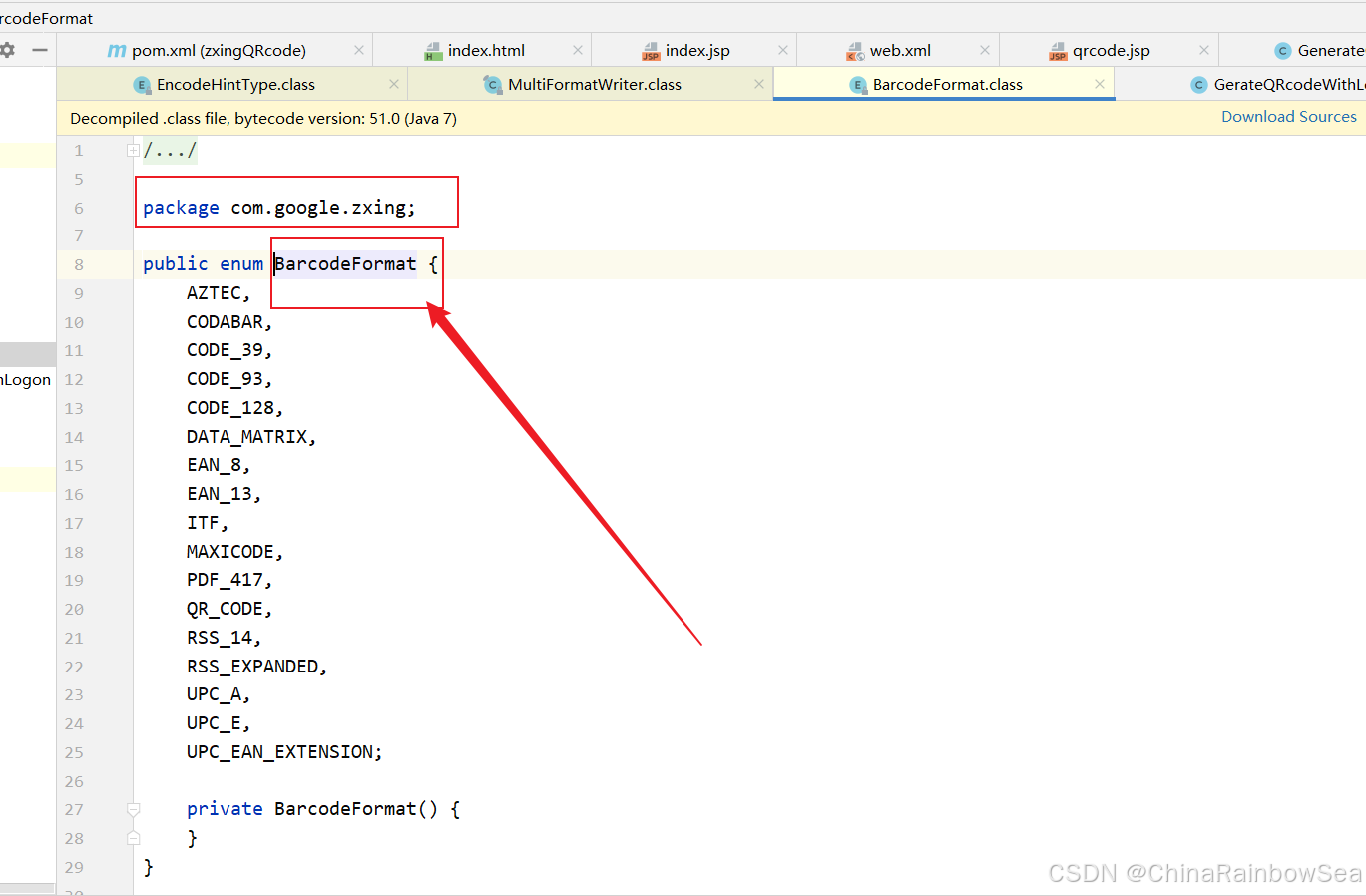The height and width of the screenshot is (896, 1366).
Task: Close the index.jsp tab
Action: 783,50
